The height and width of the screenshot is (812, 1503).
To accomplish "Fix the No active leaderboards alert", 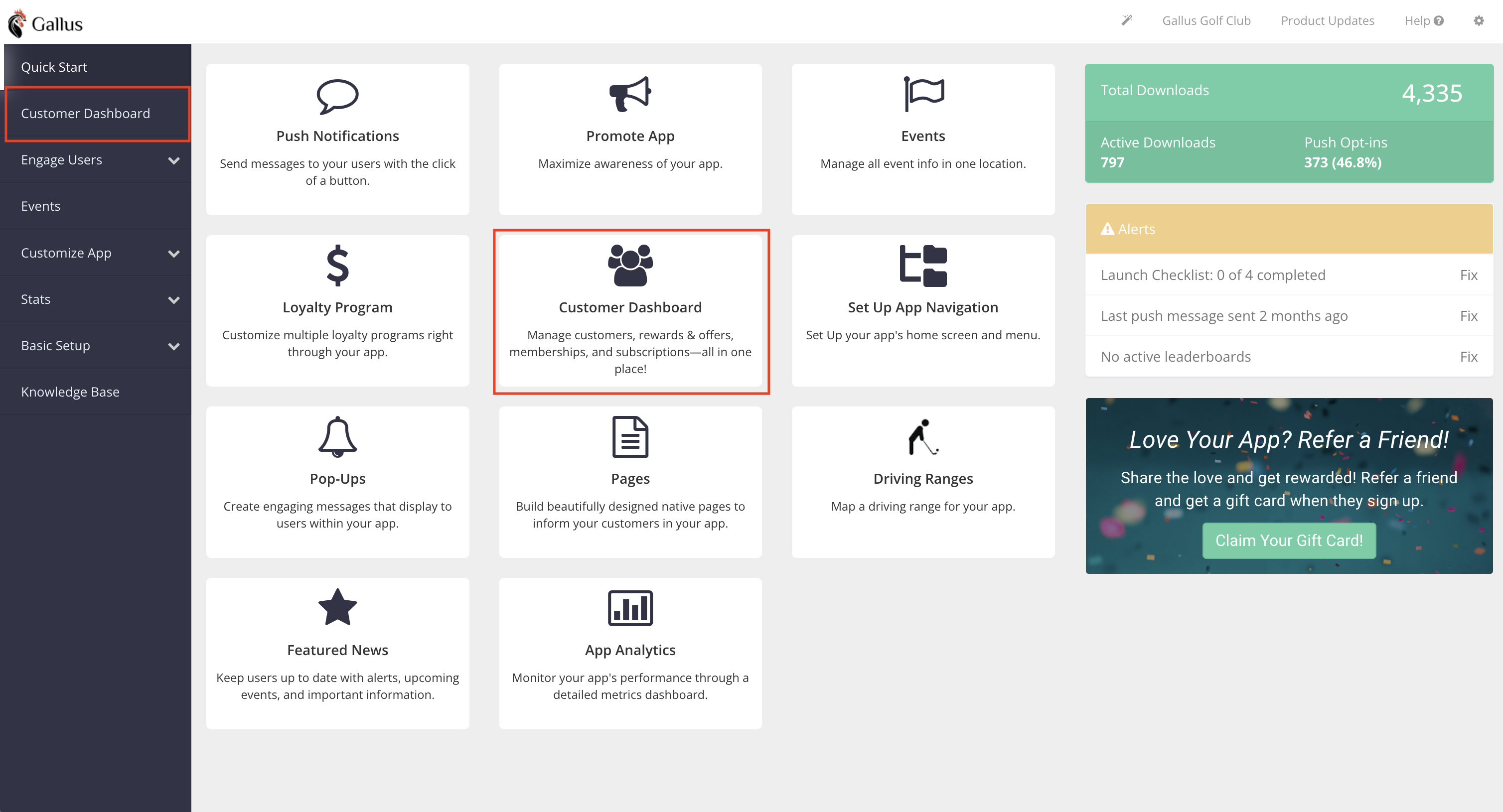I will 1468,356.
